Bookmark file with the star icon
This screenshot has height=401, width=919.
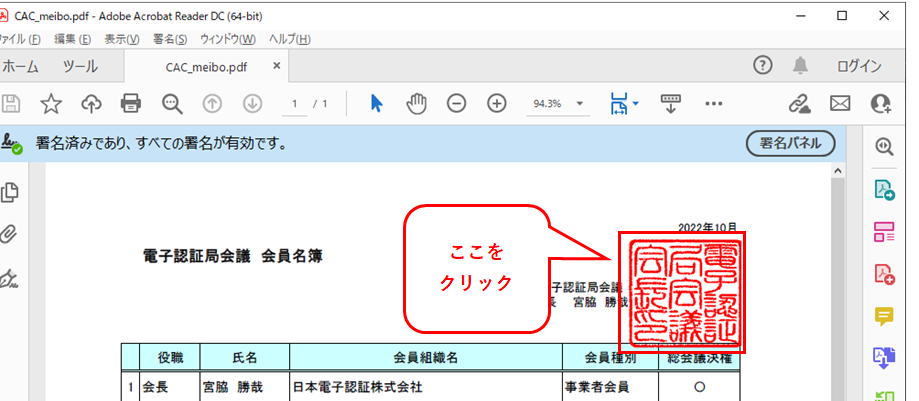click(x=50, y=103)
